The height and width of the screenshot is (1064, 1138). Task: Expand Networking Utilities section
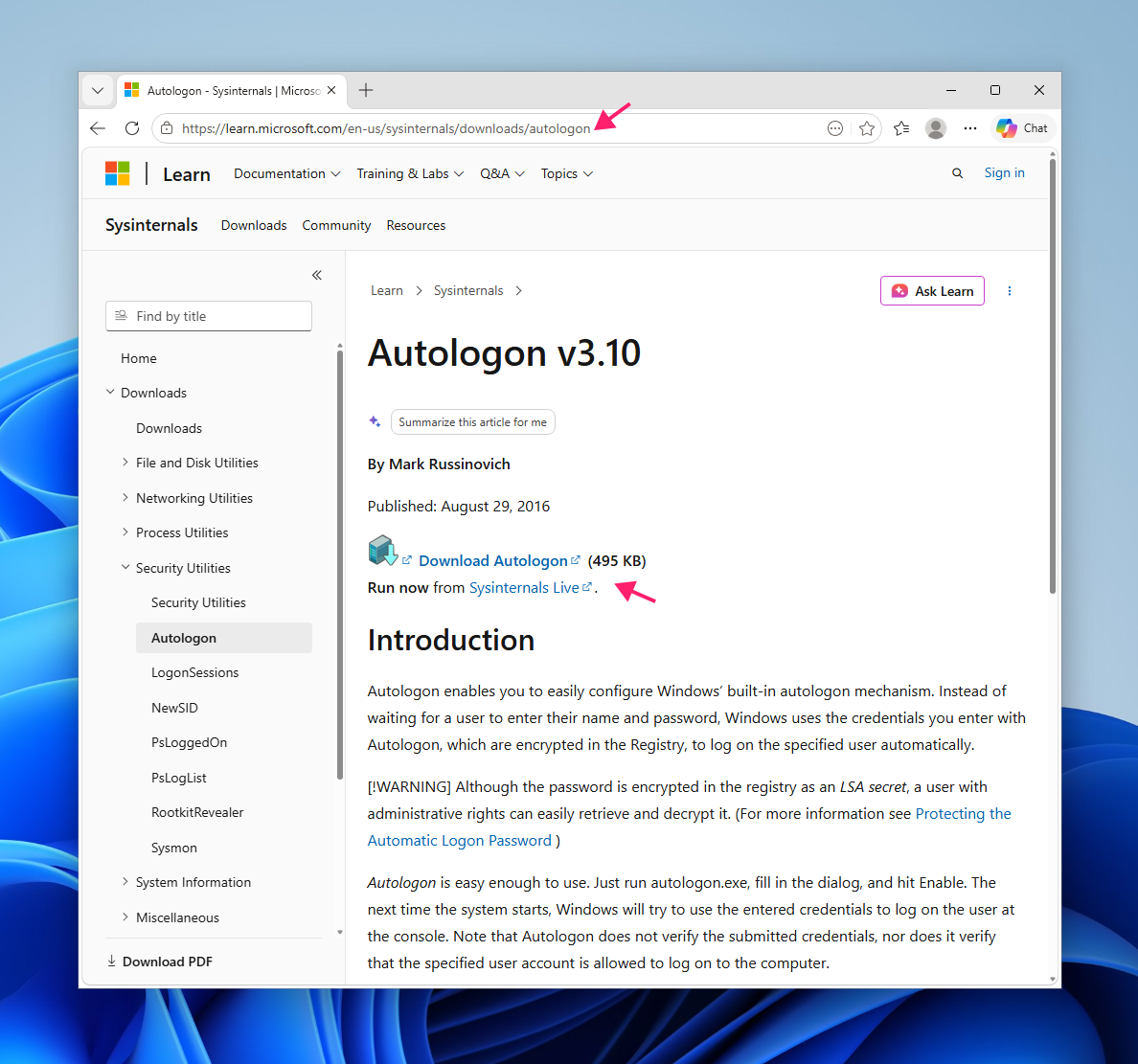pyautogui.click(x=125, y=497)
